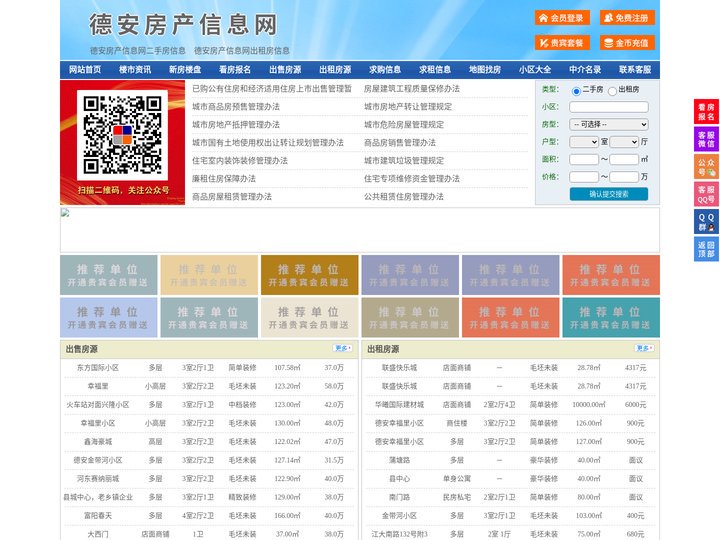Open 县中心 单身公寓 rental listing

point(399,478)
